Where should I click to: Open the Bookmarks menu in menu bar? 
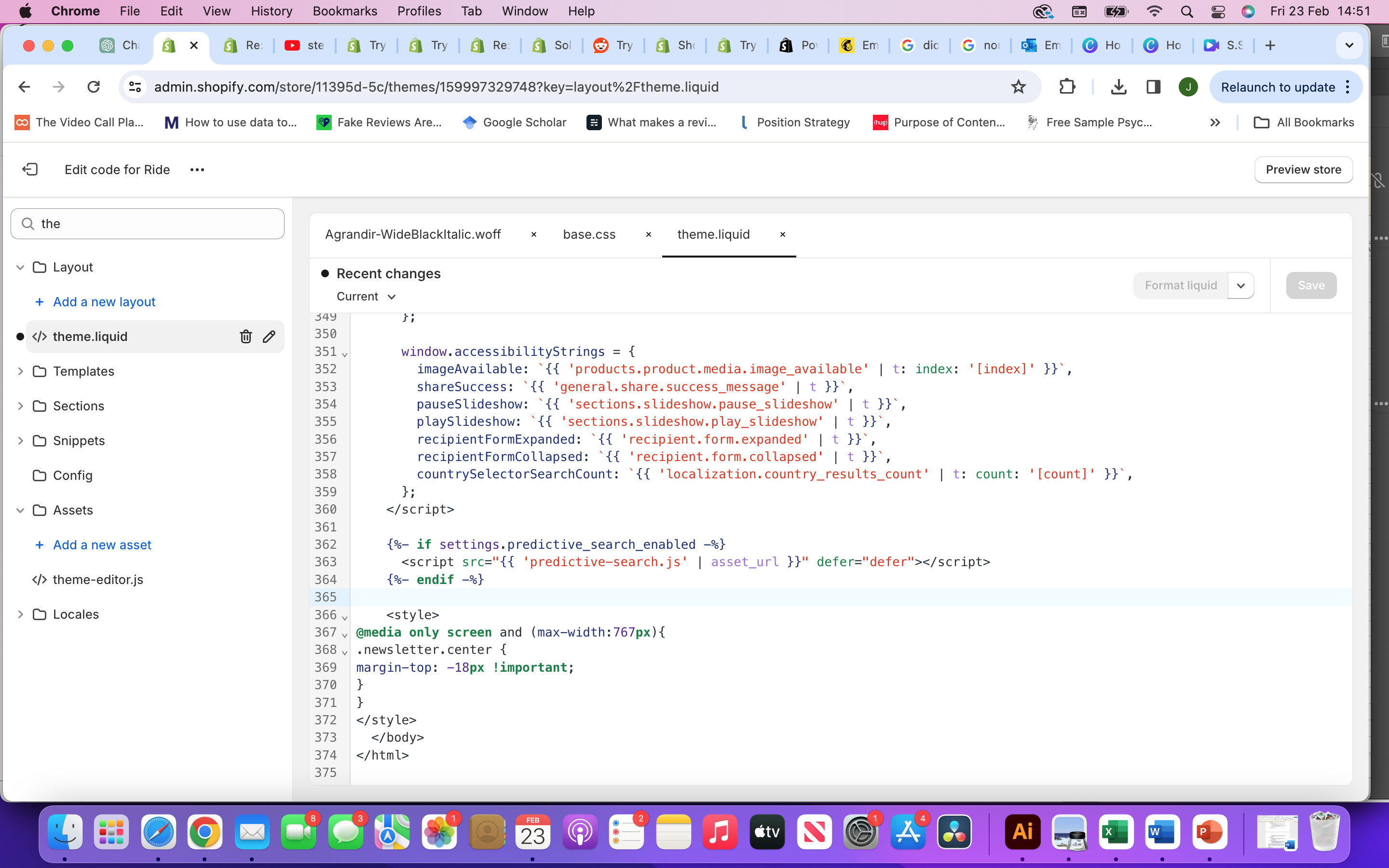[344, 11]
